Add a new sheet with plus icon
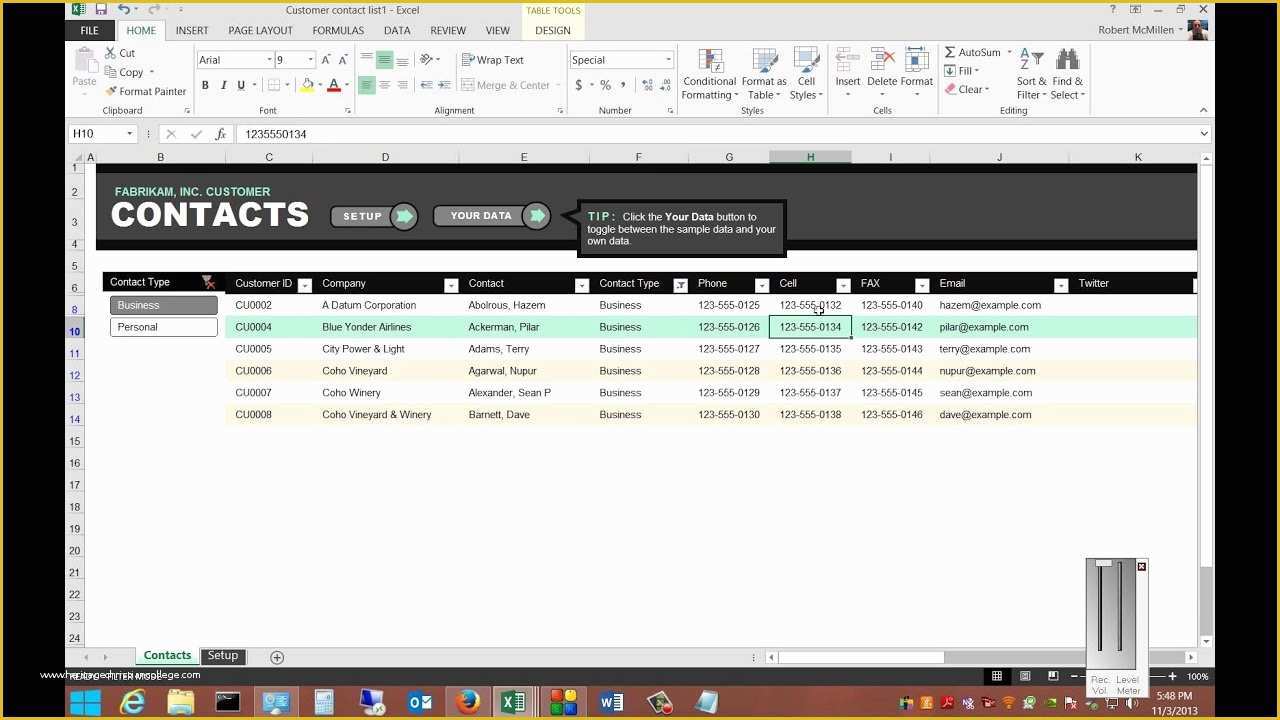Image resolution: width=1280 pixels, height=720 pixels. (277, 657)
